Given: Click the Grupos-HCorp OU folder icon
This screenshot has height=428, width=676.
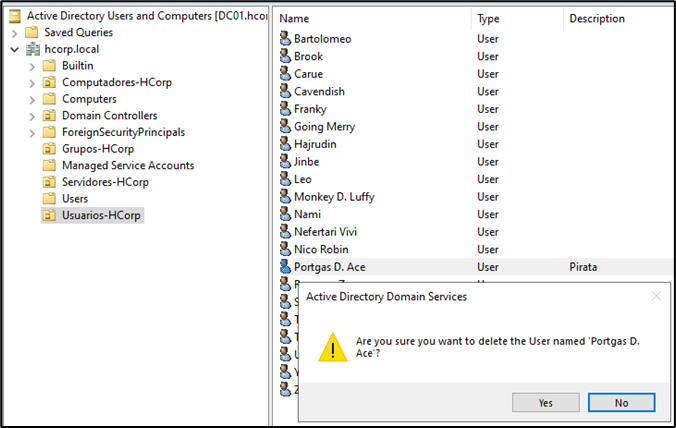Looking at the screenshot, I should (49, 149).
